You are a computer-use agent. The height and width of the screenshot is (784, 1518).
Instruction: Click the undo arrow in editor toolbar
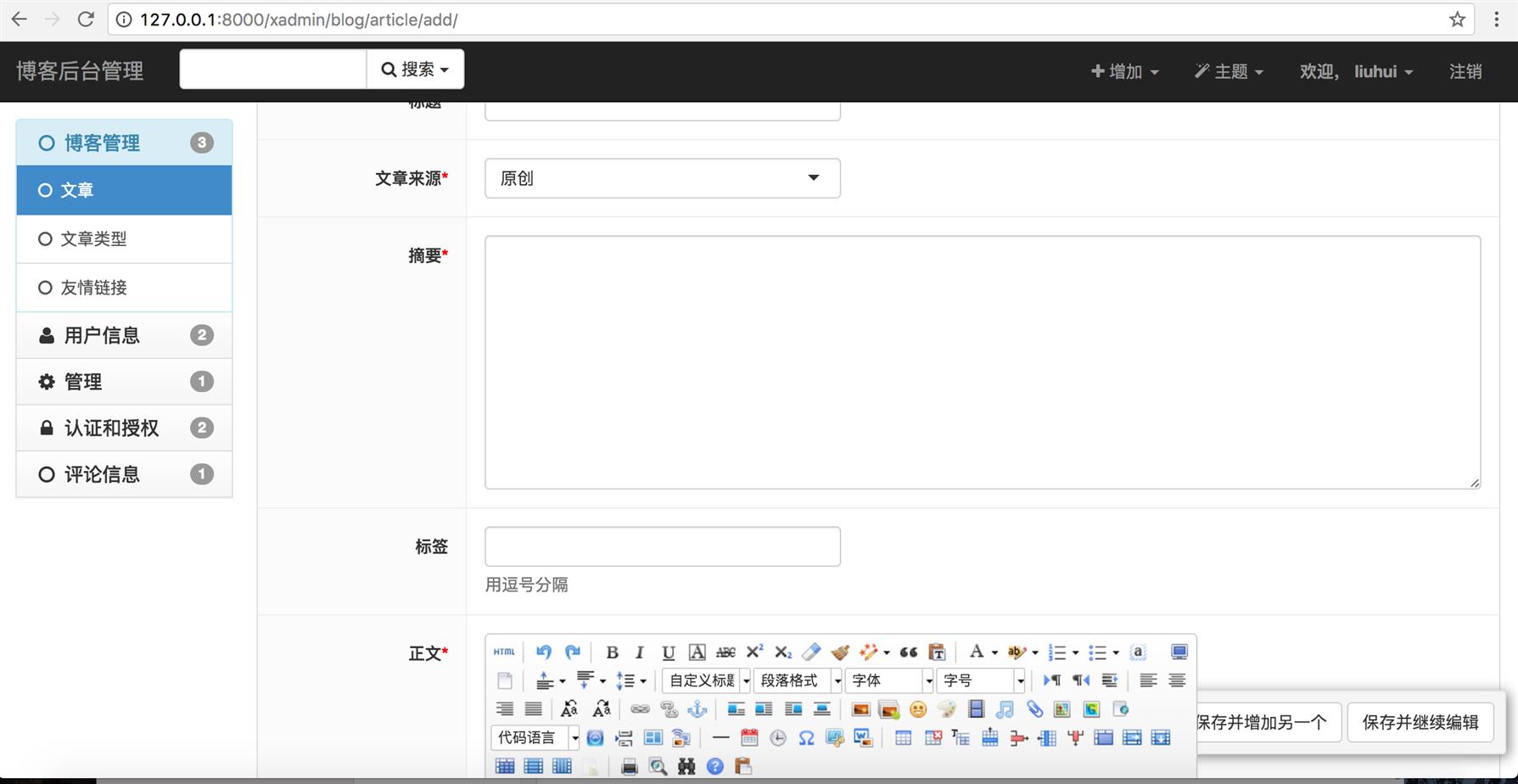point(543,652)
